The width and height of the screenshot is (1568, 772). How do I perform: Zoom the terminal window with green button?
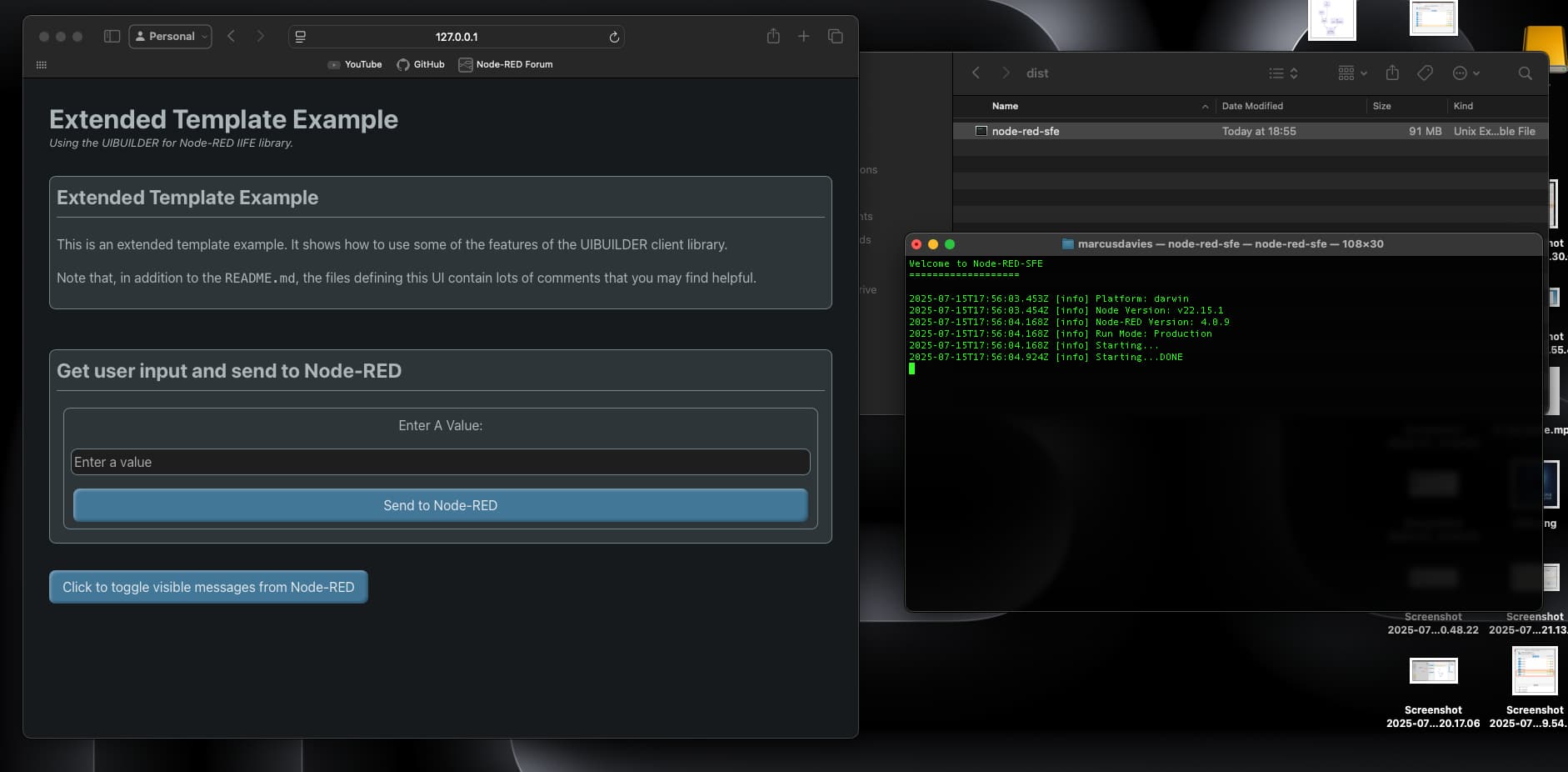[950, 244]
